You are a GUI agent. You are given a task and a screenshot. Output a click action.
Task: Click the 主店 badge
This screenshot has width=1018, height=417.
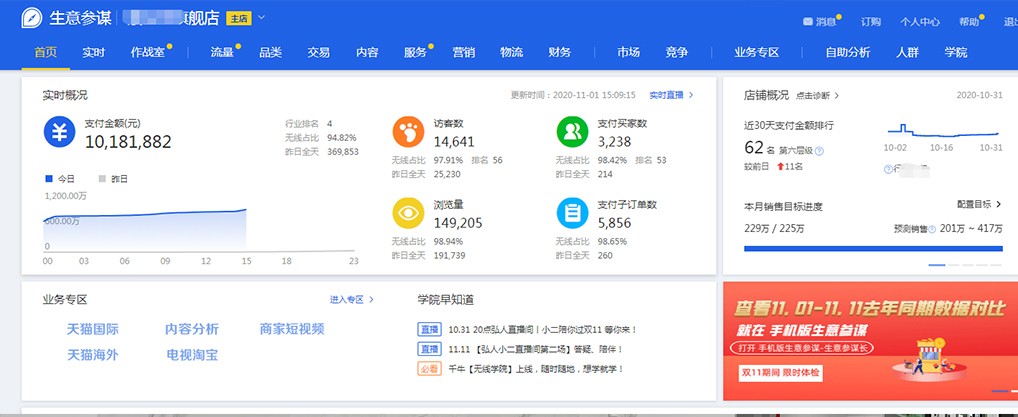[x=238, y=19]
